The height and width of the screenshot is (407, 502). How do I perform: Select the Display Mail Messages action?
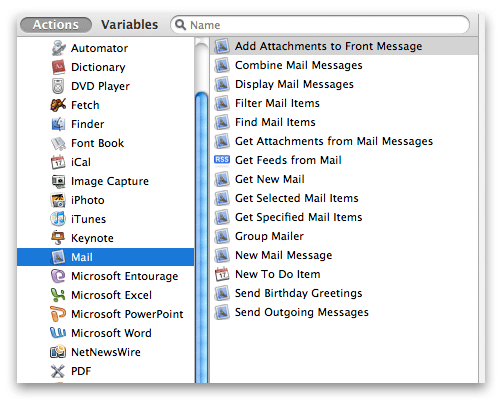tap(344, 84)
